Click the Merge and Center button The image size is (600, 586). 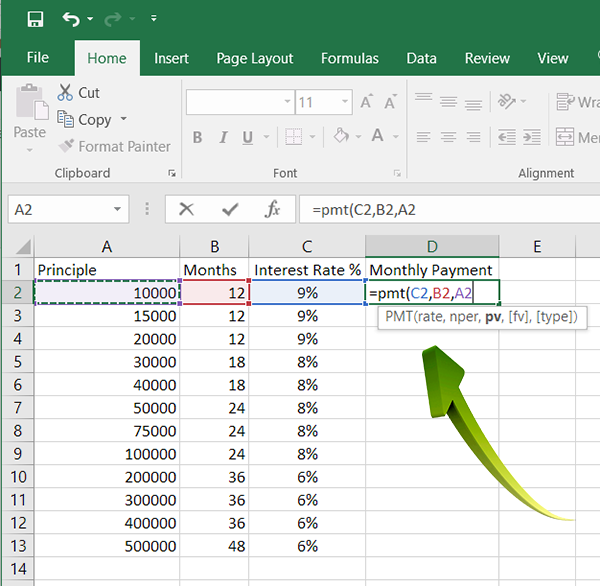click(577, 137)
